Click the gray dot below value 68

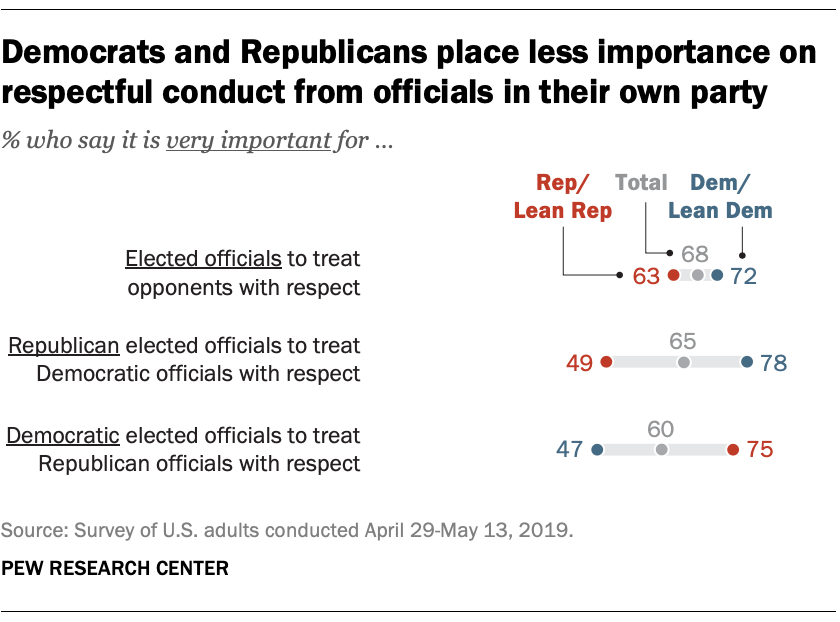pos(697,275)
